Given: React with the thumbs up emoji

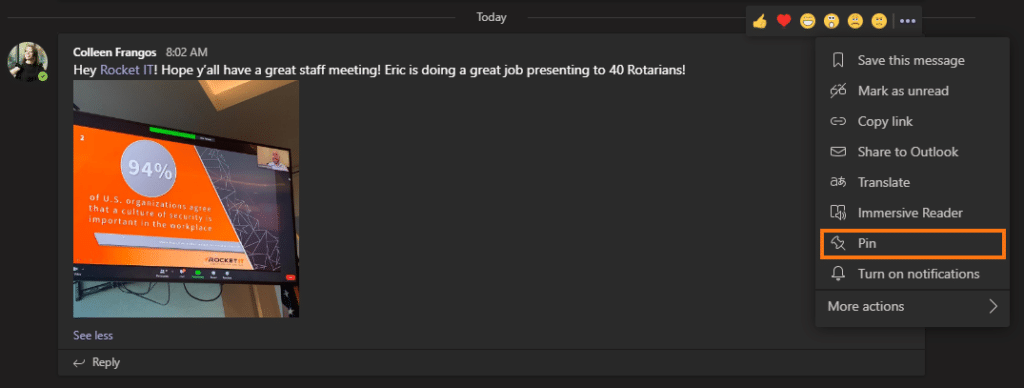Looking at the screenshot, I should [760, 22].
